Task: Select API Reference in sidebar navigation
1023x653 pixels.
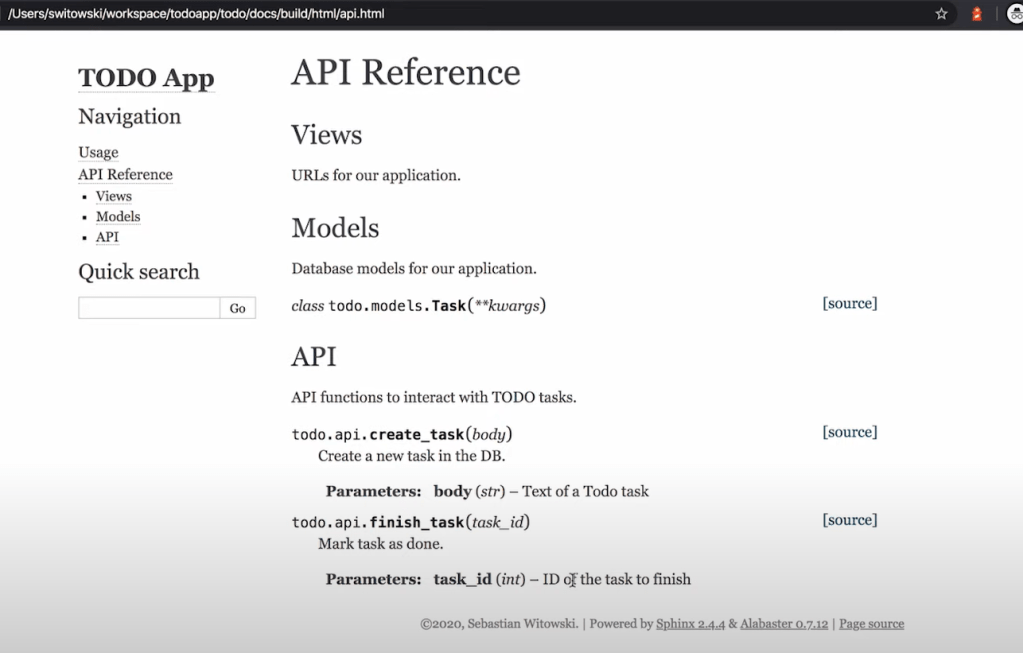Action: coord(125,174)
